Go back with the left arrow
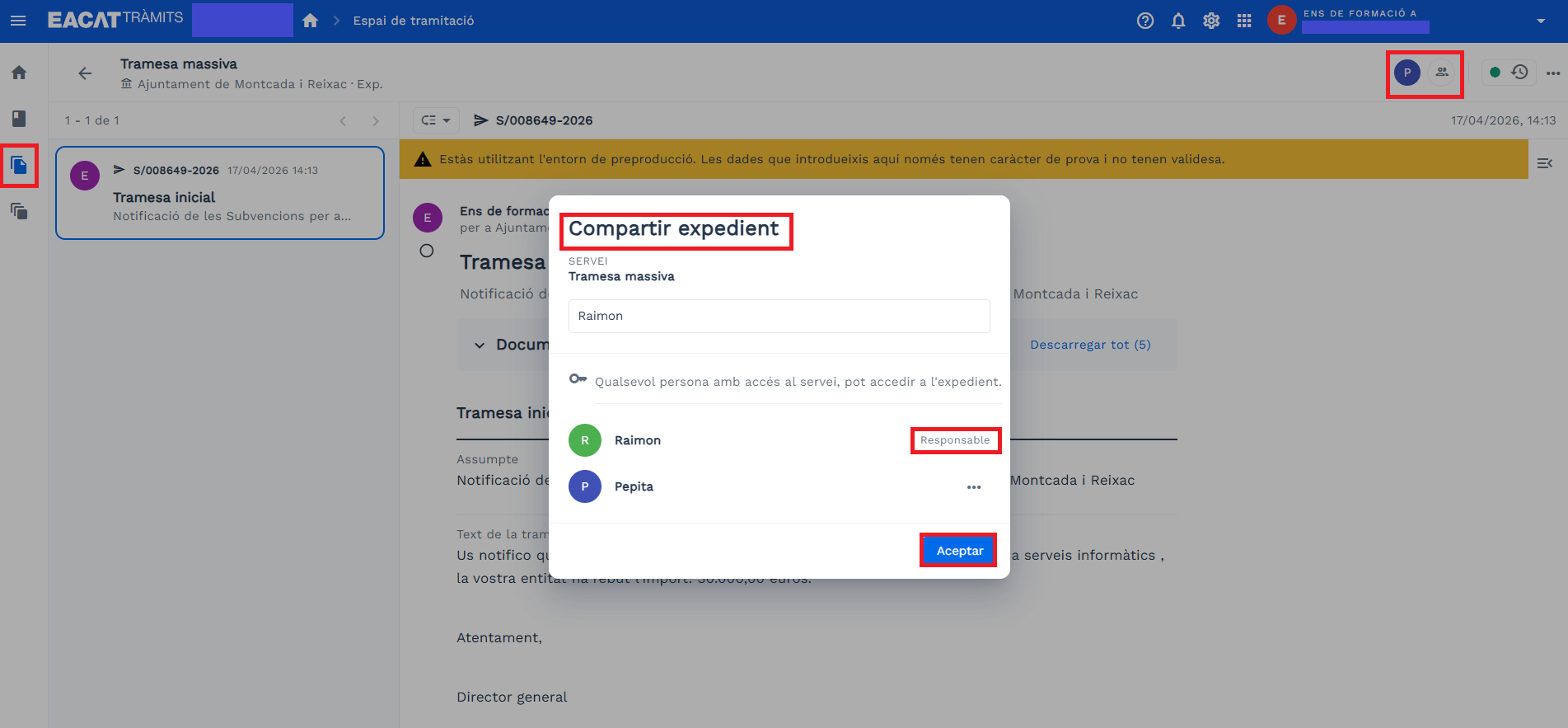The image size is (1568, 728). 85,73
